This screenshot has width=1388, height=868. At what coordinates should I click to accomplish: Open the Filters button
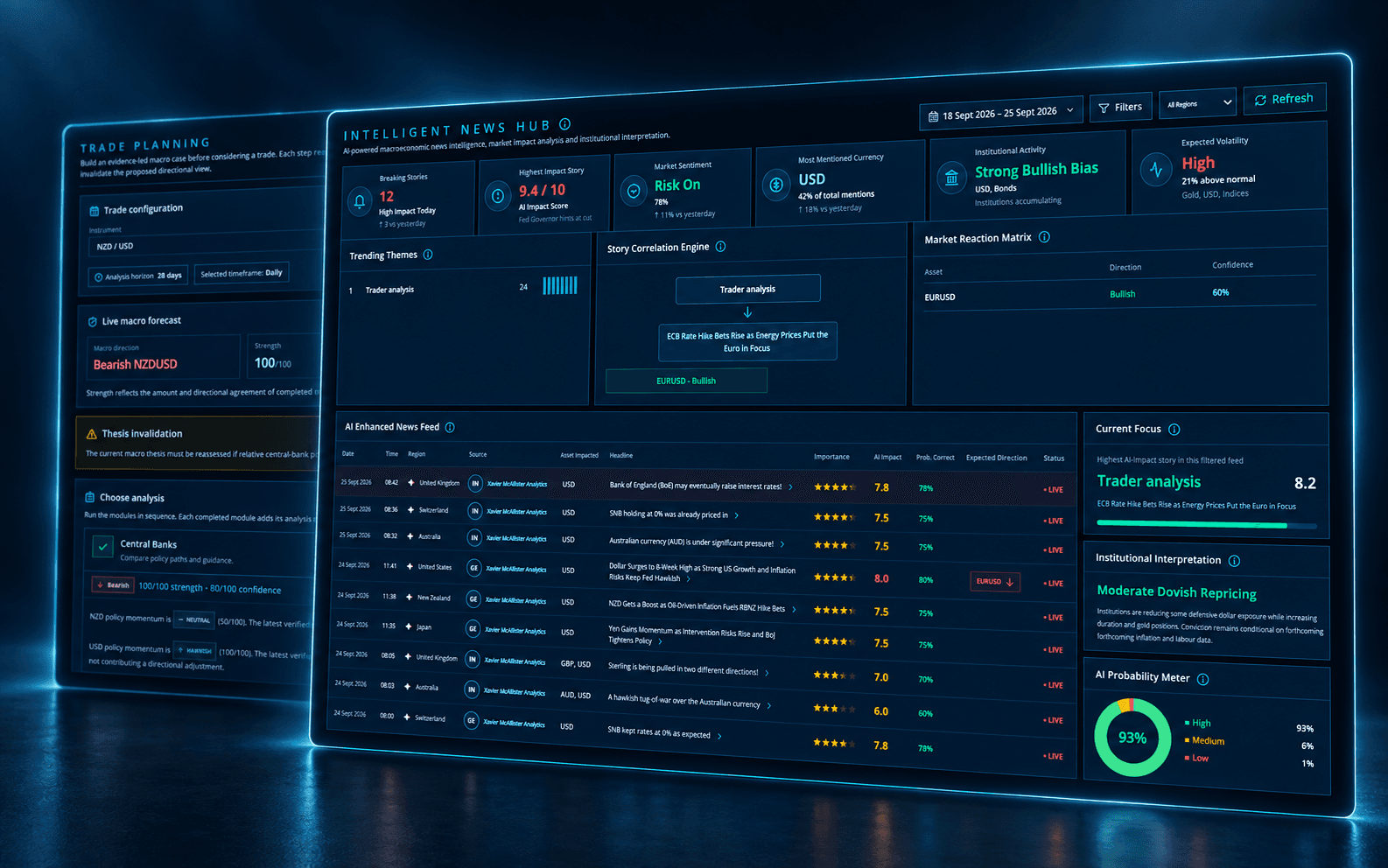1120,108
